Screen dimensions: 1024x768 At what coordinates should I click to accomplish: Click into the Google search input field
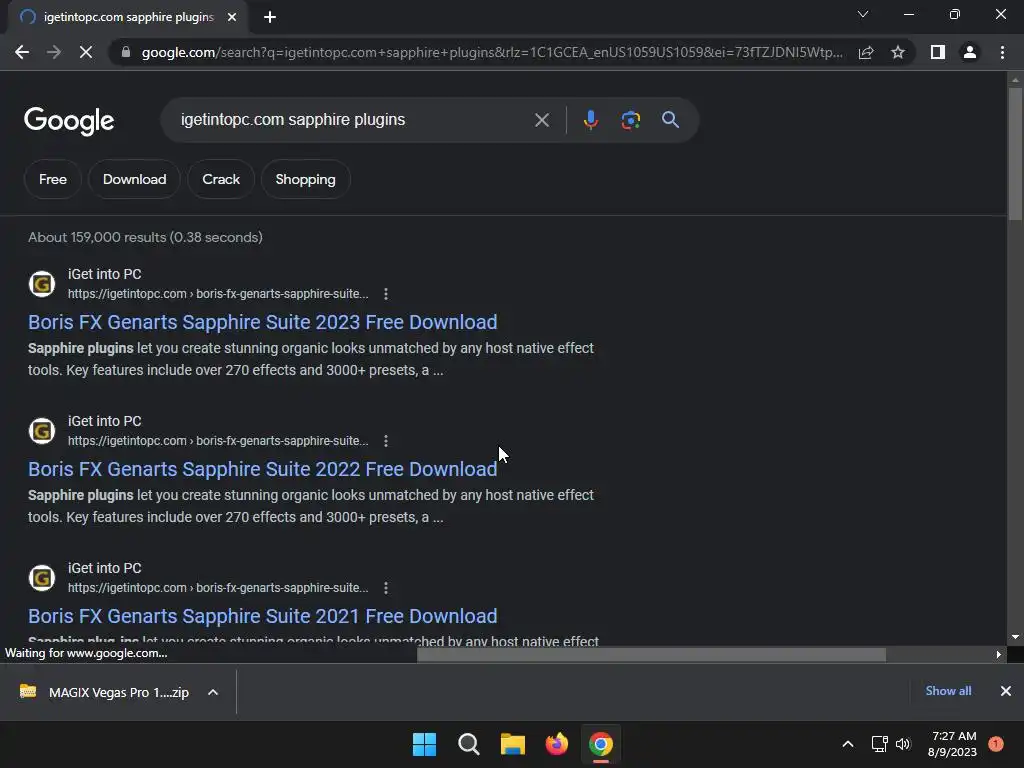353,120
